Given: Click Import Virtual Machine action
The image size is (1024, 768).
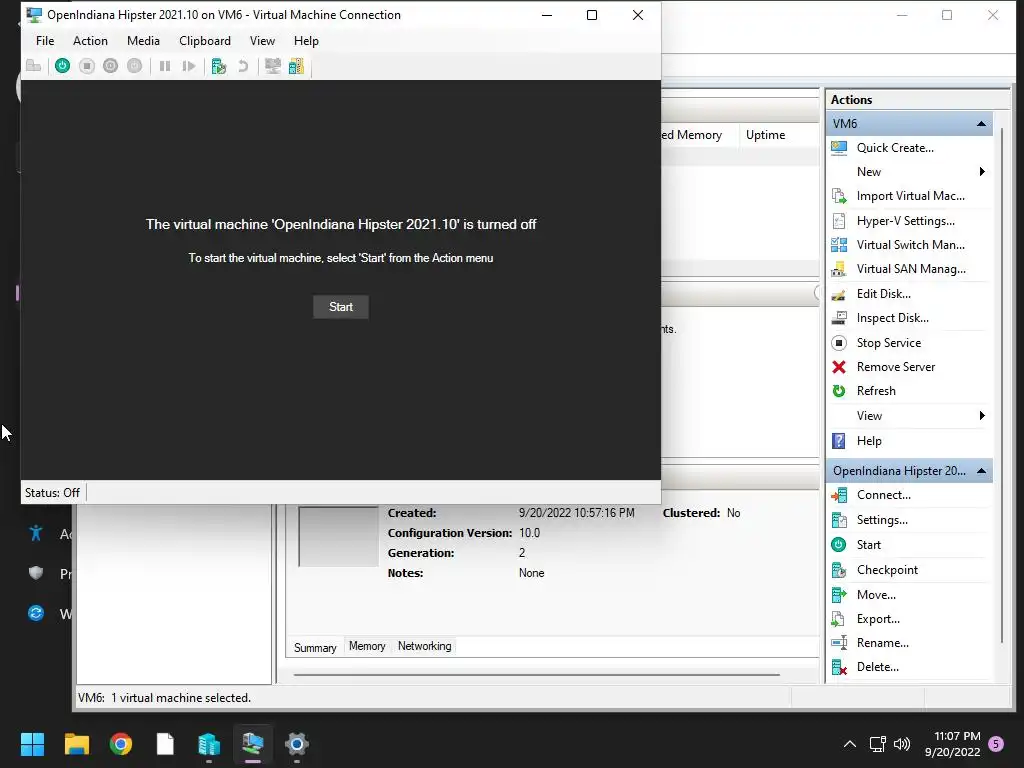Looking at the screenshot, I should click(910, 196).
